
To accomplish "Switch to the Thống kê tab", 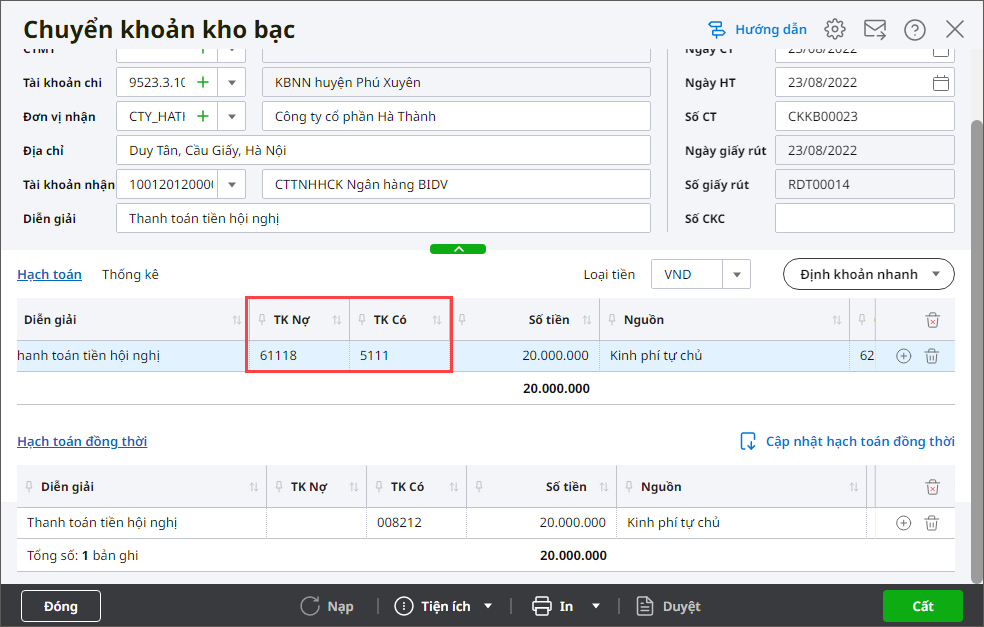I will point(131,274).
